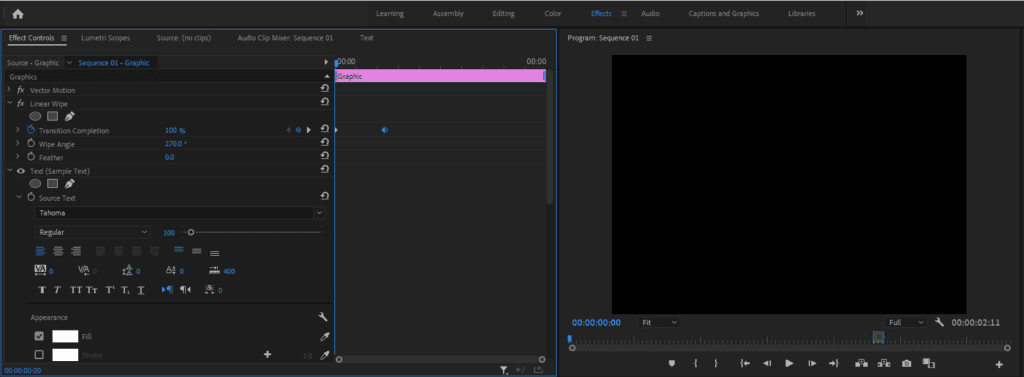Reset the Linear Wipe effect
1024x377 pixels.
point(325,103)
